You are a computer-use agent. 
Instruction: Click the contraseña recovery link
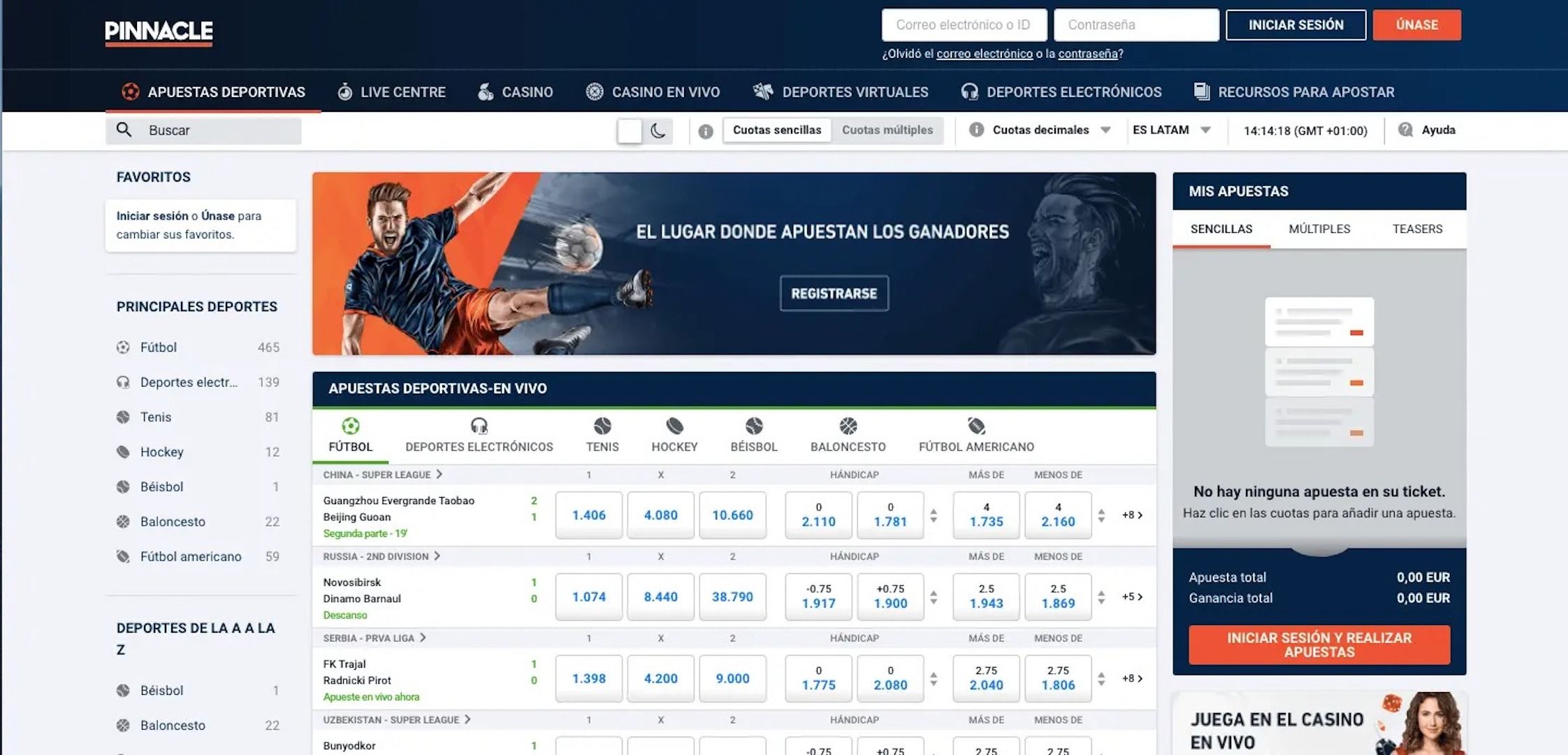[1088, 54]
